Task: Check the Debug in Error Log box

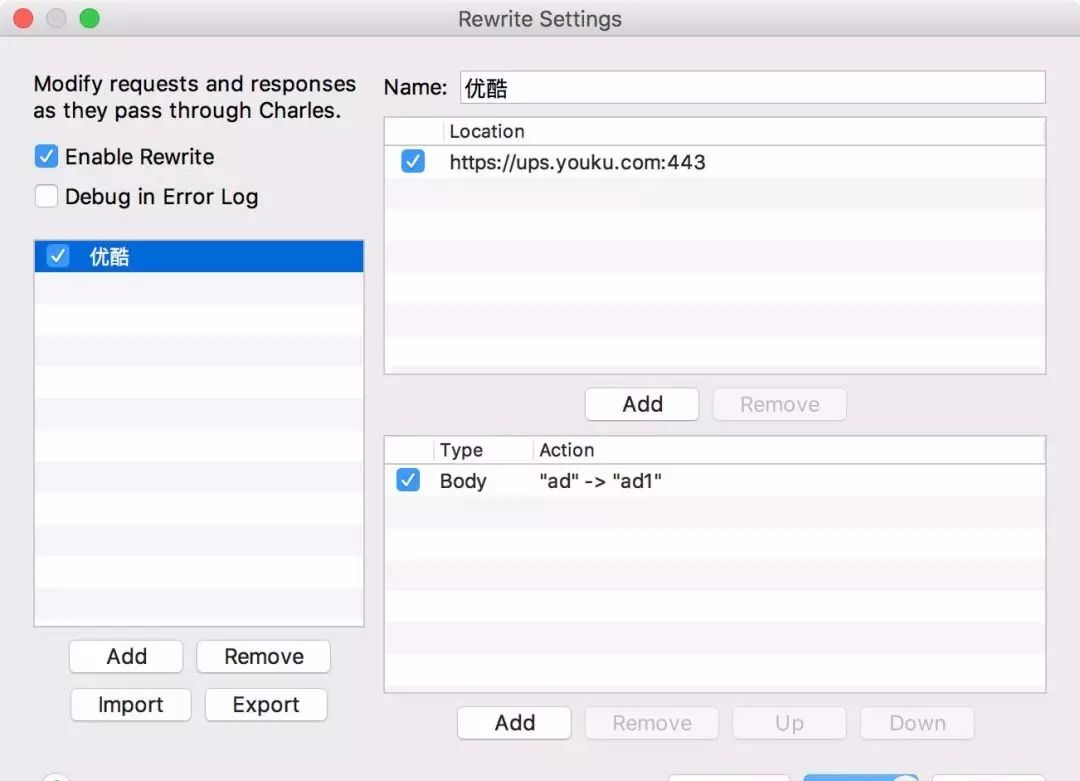Action: [x=46, y=196]
